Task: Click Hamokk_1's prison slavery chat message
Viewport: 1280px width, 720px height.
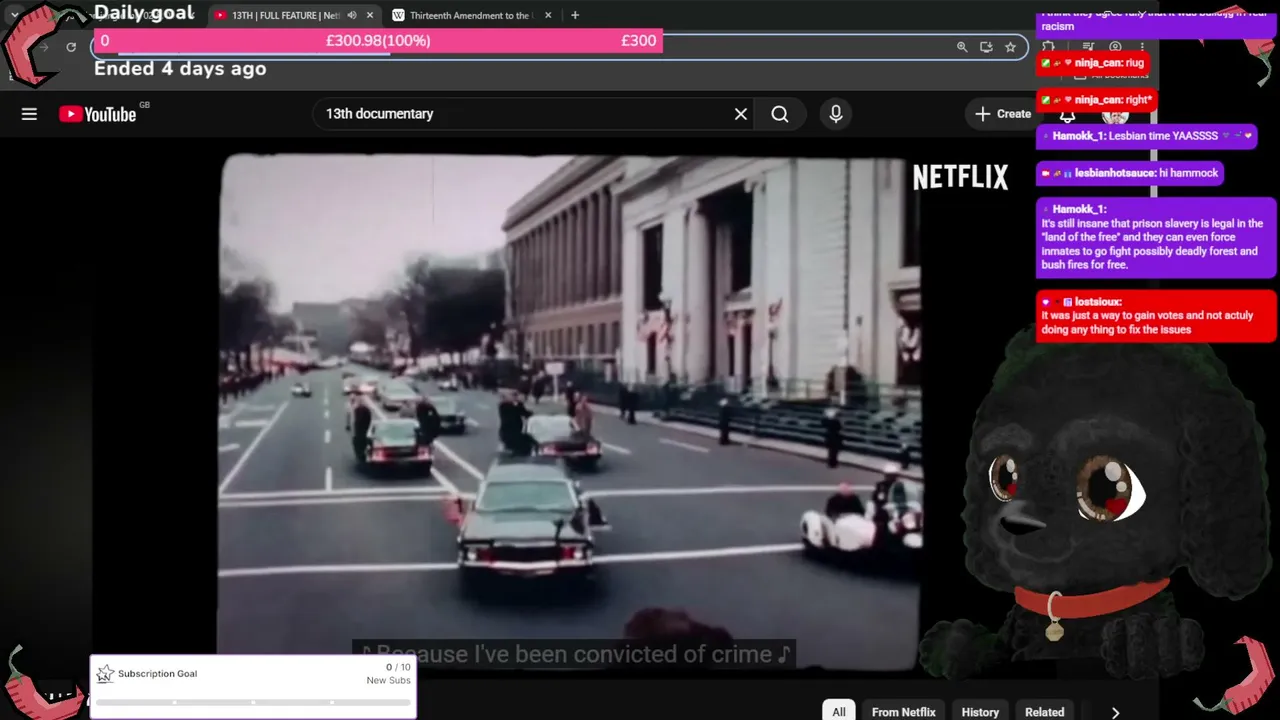Action: click(1156, 238)
